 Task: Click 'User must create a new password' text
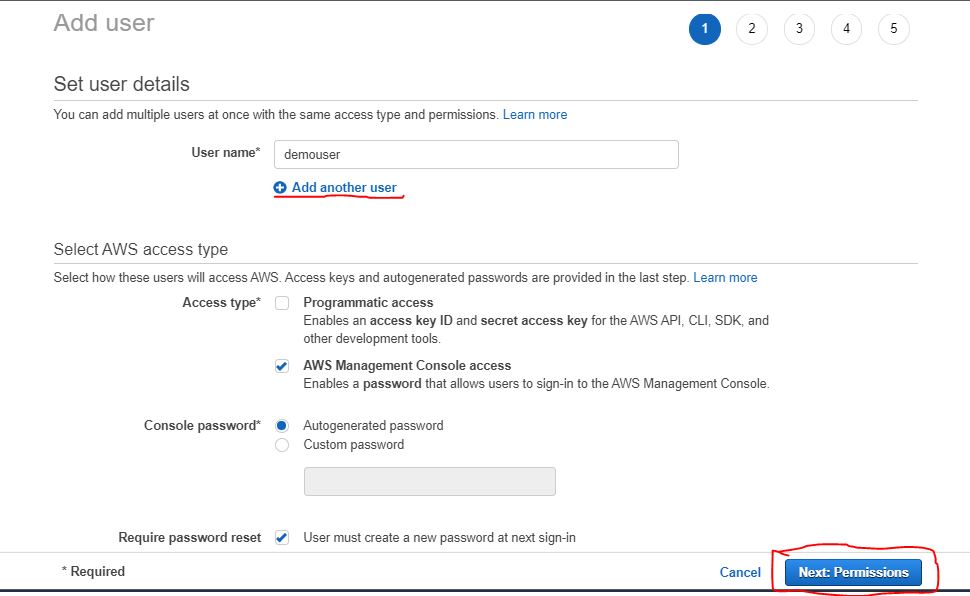tap(439, 538)
